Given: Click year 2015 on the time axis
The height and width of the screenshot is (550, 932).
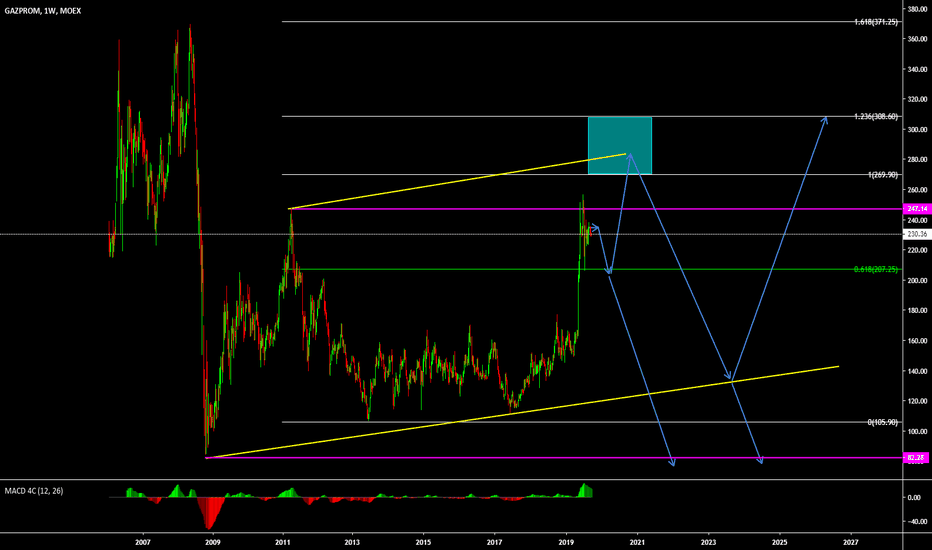Looking at the screenshot, I should [423, 542].
